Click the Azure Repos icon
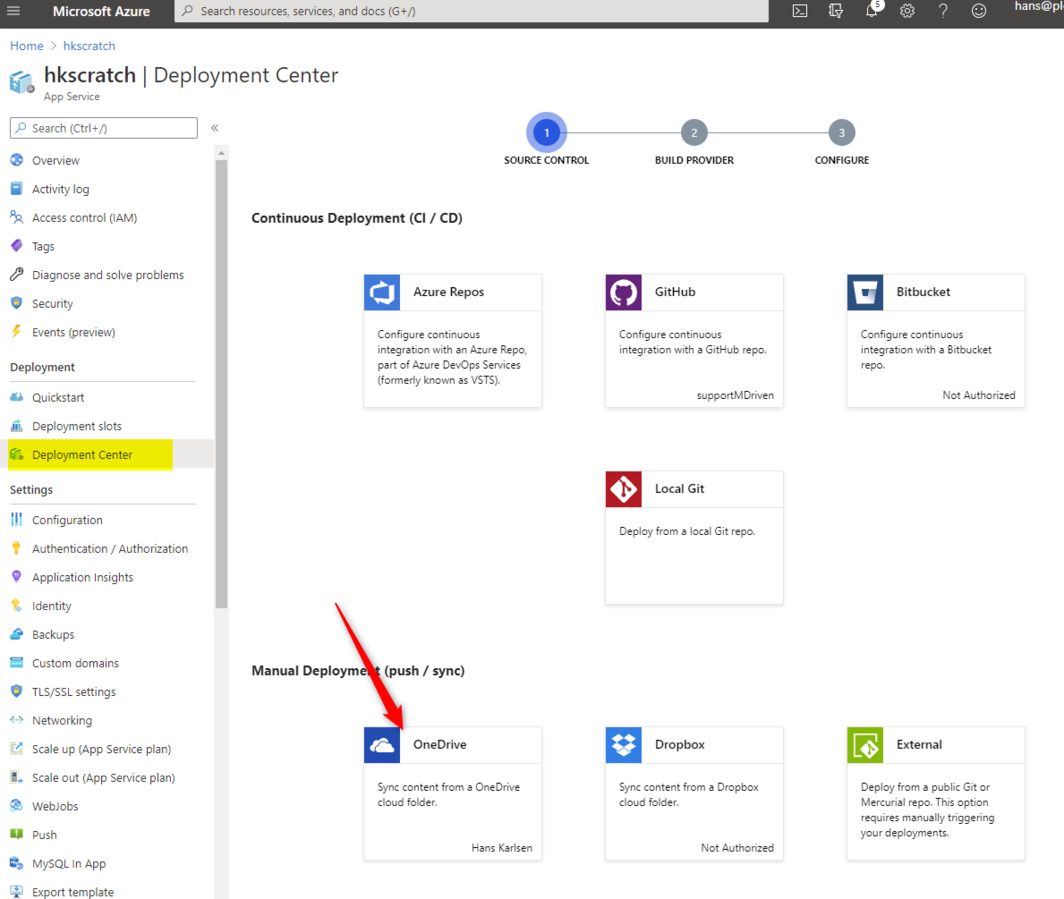Viewport: 1064px width, 899px height. coord(382,292)
